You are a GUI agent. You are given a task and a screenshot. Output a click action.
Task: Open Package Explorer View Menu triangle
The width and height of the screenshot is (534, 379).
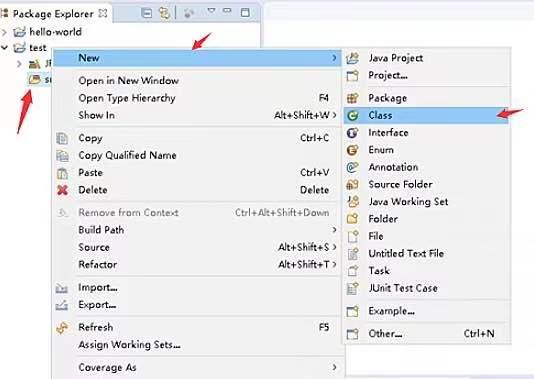pos(211,11)
